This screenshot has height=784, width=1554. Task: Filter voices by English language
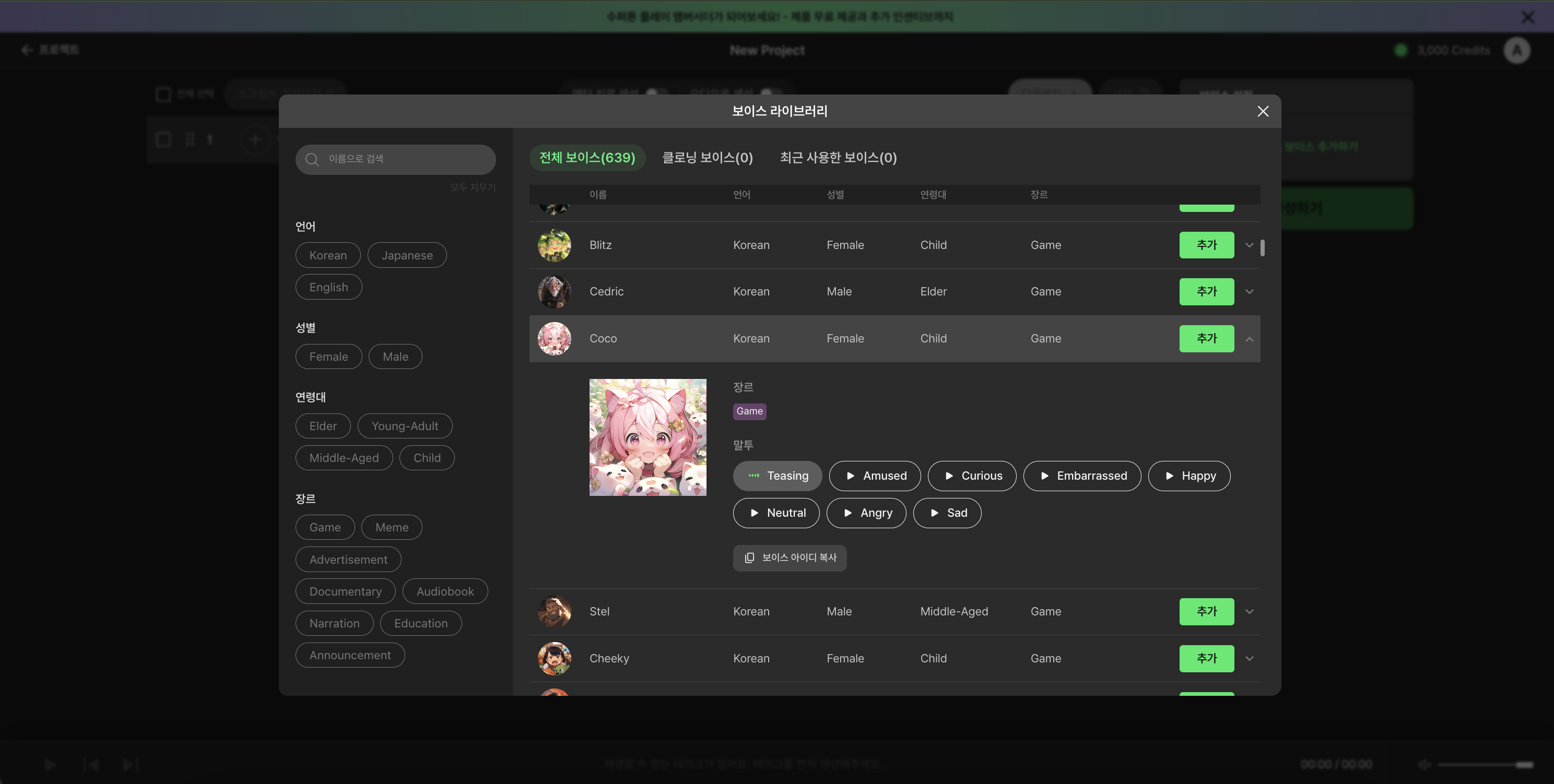tap(329, 287)
